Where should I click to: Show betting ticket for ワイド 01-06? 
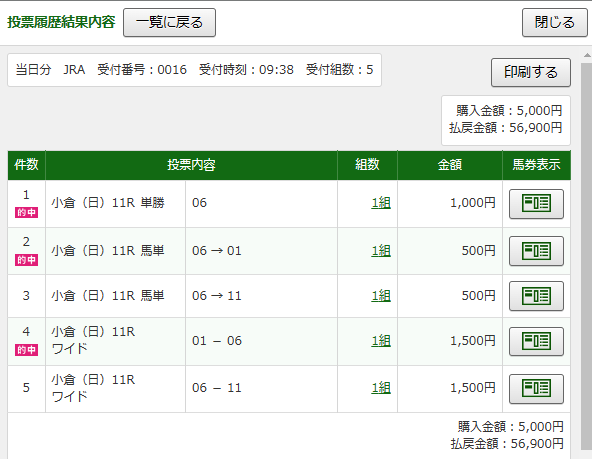[x=536, y=341]
